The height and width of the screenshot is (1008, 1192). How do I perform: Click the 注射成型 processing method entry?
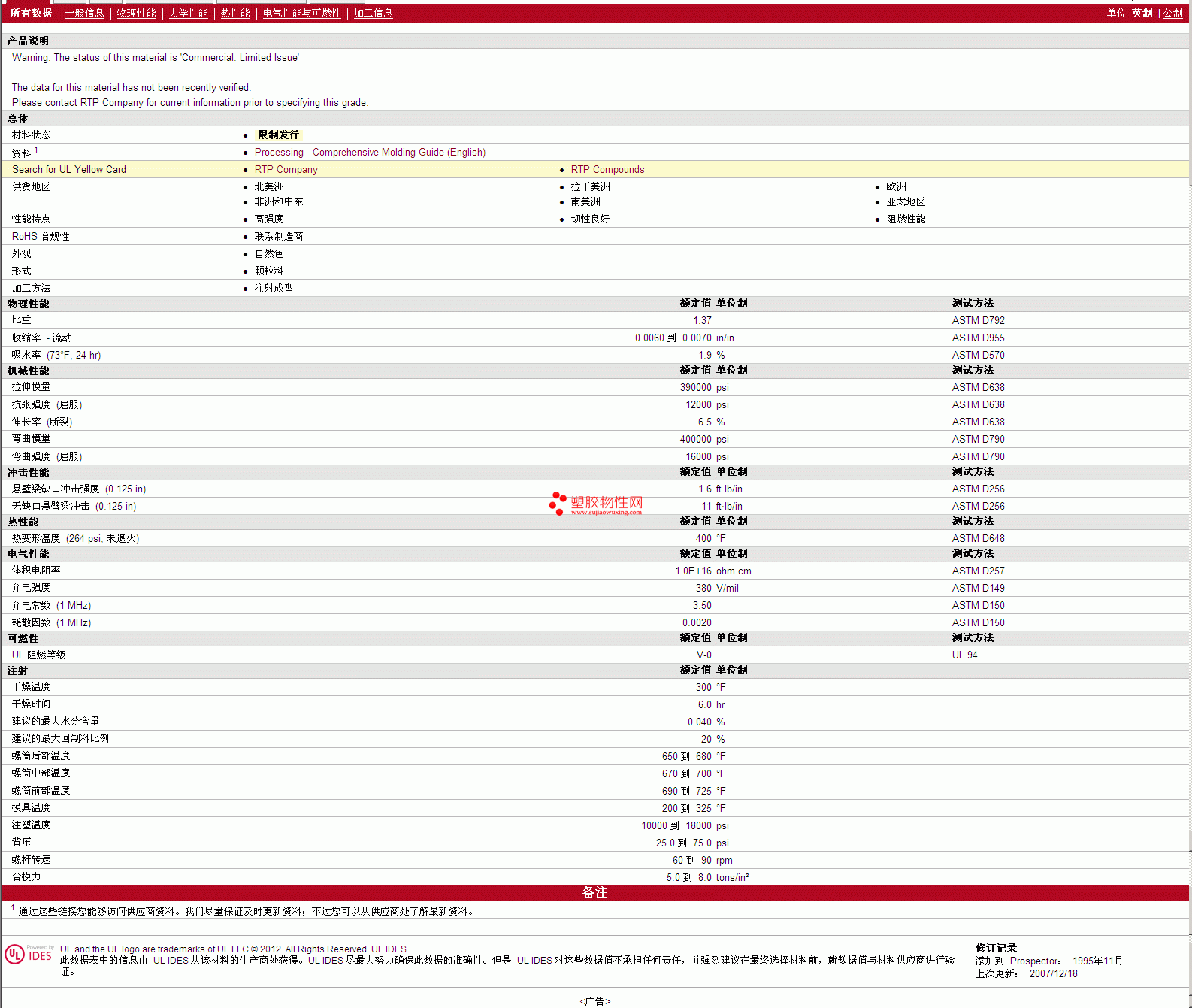point(274,288)
